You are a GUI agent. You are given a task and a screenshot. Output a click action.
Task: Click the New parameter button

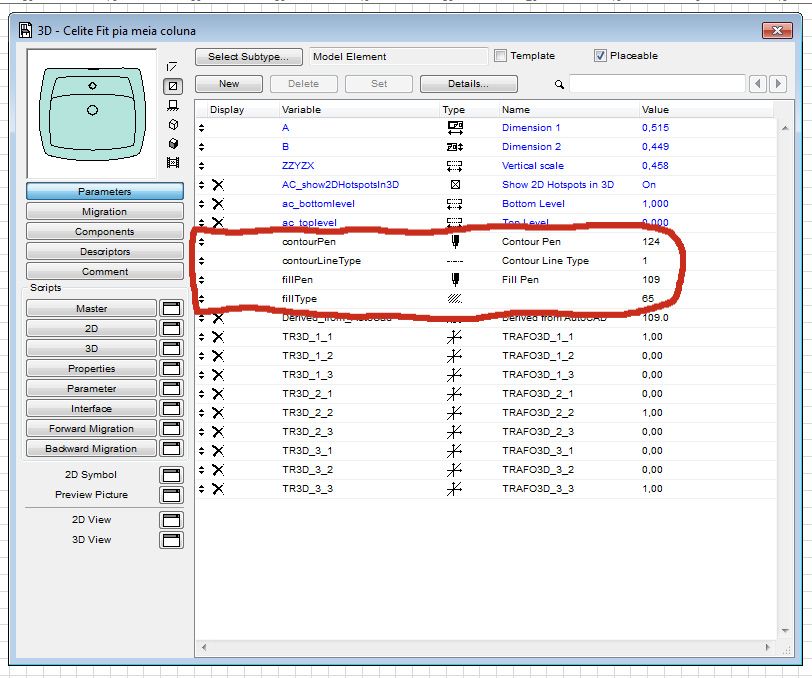(x=229, y=84)
